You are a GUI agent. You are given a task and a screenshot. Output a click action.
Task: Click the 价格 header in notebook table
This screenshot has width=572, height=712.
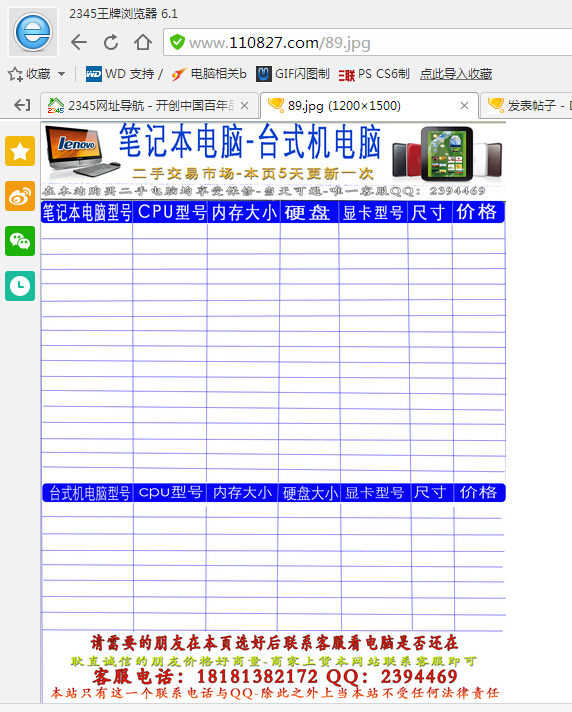476,212
